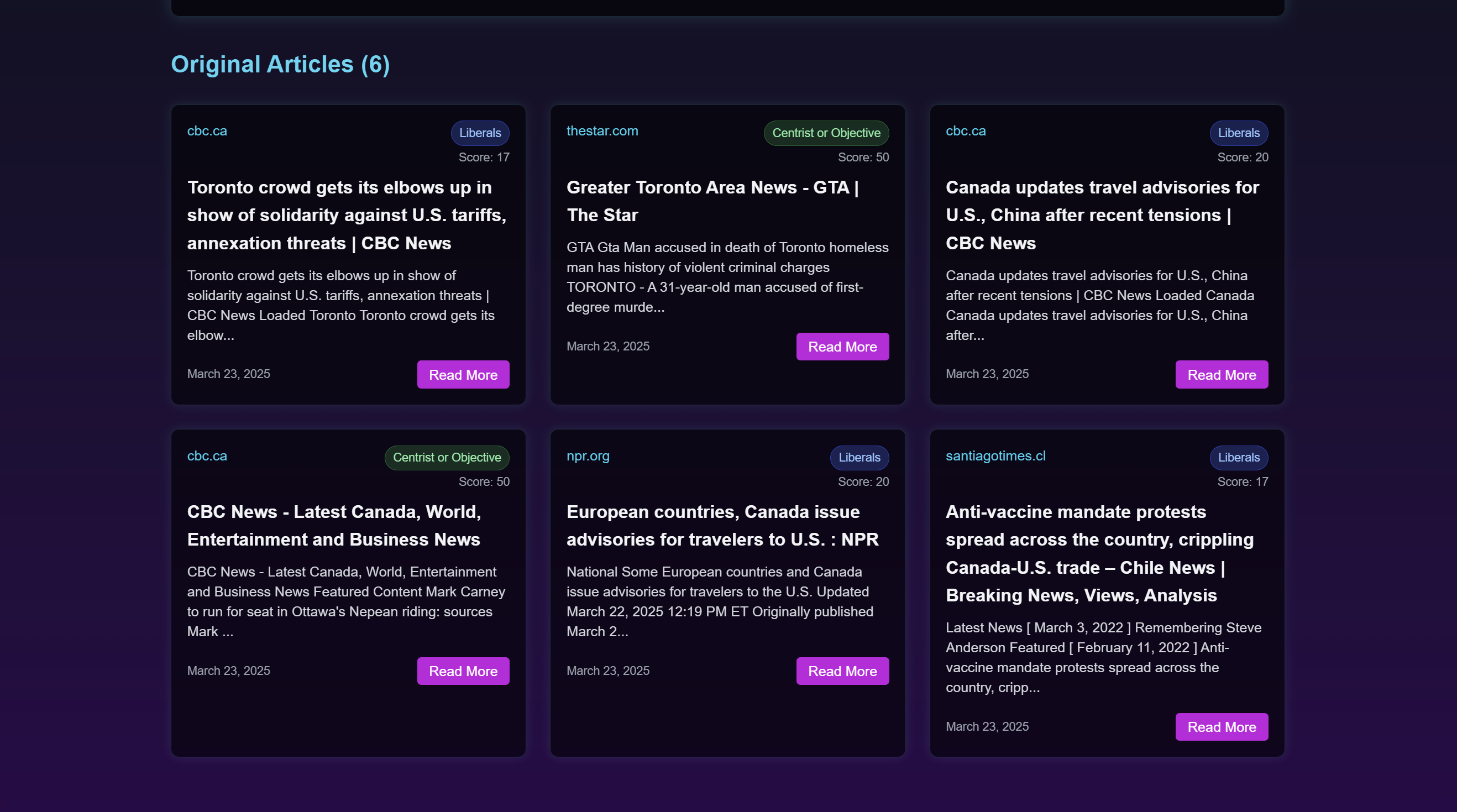Click Read More on Anti-vaccine mandate protests card

tap(1221, 727)
